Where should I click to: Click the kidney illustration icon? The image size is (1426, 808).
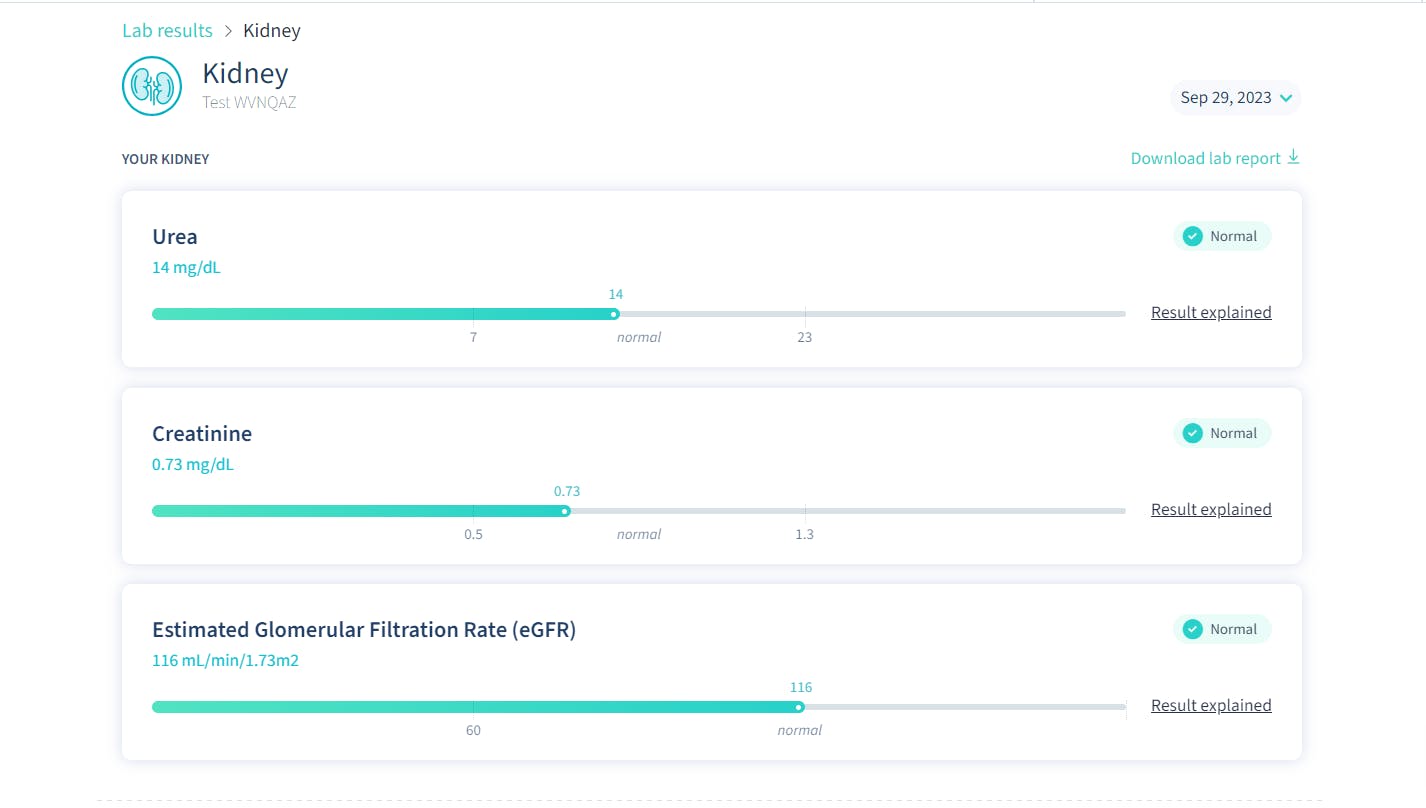click(151, 86)
